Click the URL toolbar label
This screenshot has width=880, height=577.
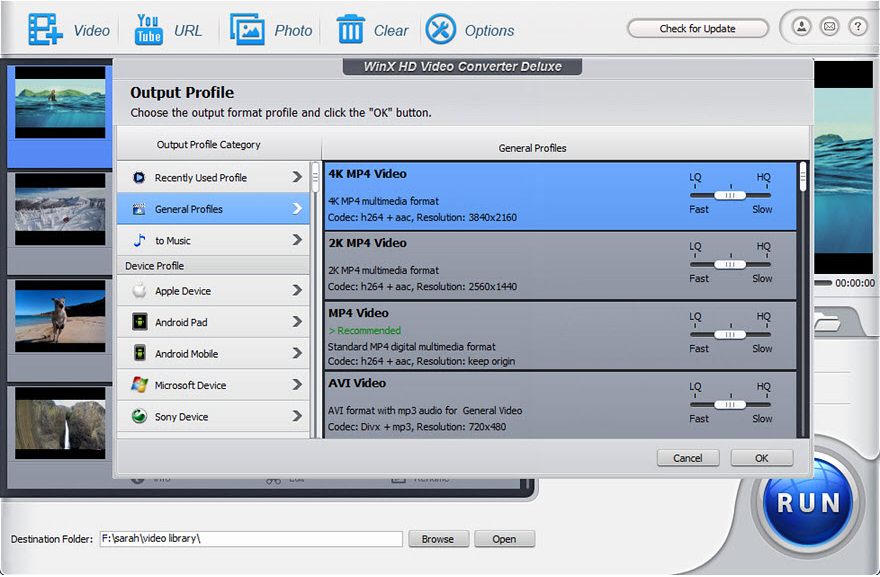tap(188, 30)
